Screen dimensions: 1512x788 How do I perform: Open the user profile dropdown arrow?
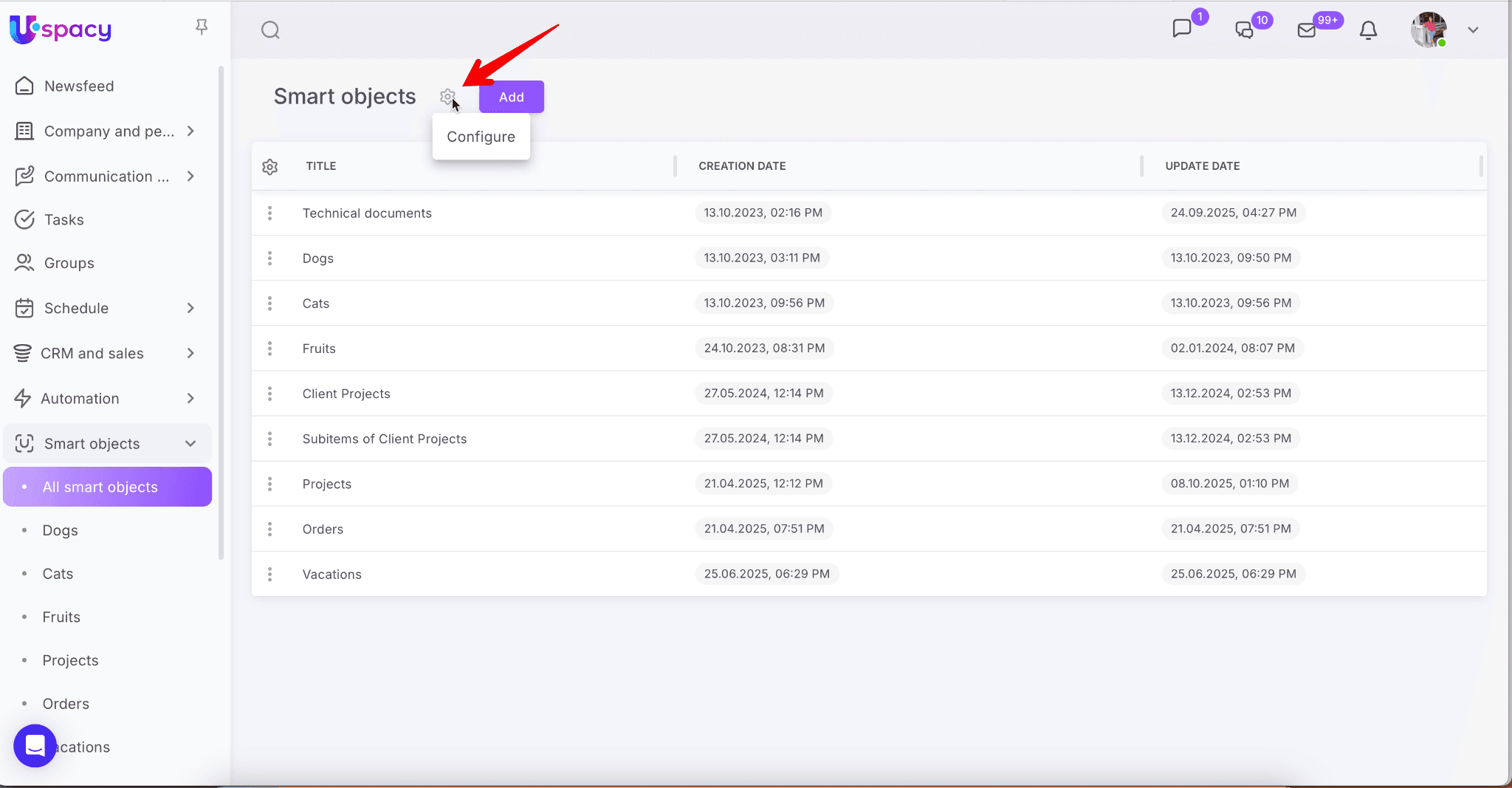click(x=1473, y=30)
